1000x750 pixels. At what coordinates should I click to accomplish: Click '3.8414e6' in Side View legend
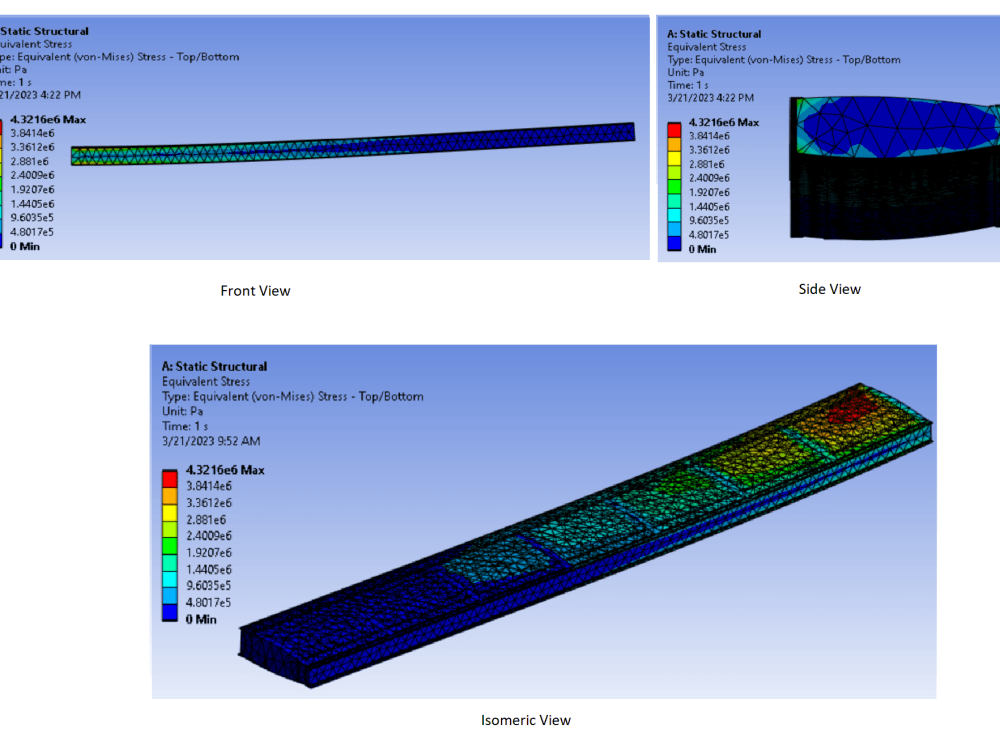click(709, 136)
